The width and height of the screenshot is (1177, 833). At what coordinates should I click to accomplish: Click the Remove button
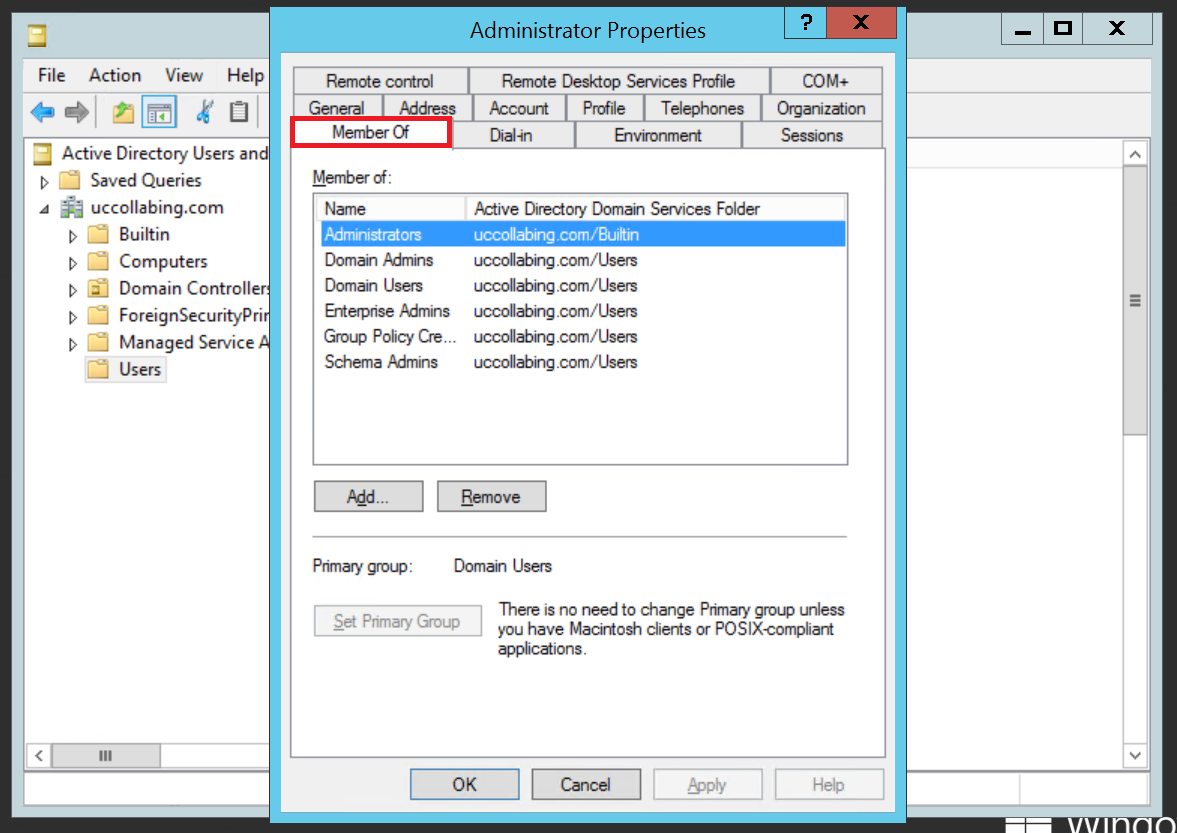point(491,497)
